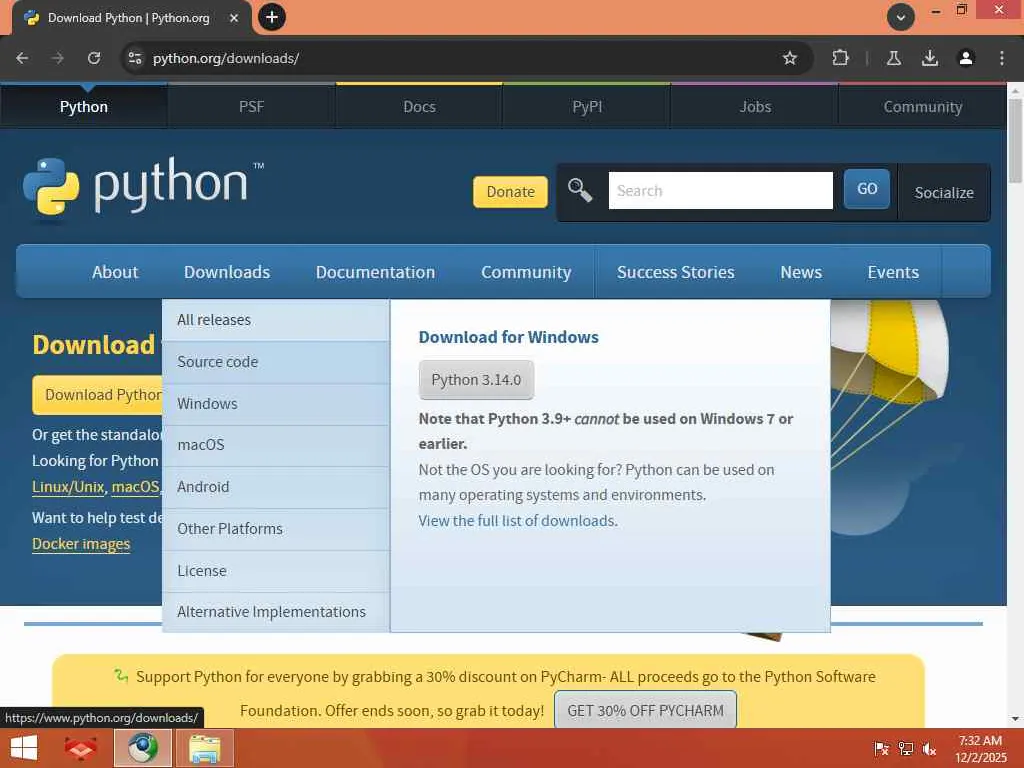The height and width of the screenshot is (768, 1024).
Task: Expand the tab search dropdown arrow
Action: (x=901, y=18)
